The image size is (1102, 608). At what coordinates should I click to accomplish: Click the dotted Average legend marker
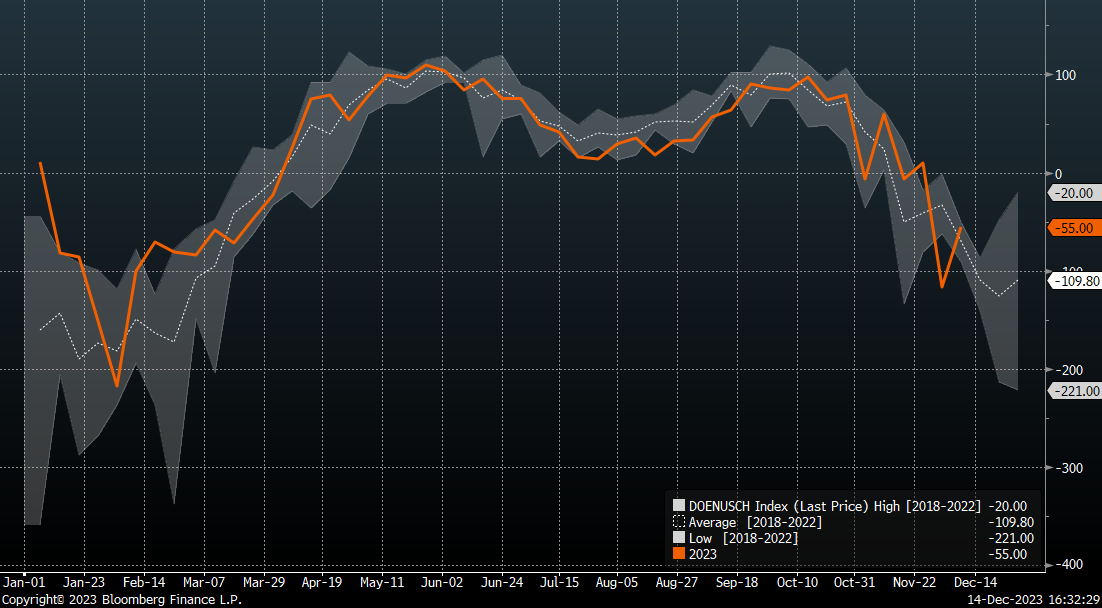coord(679,522)
